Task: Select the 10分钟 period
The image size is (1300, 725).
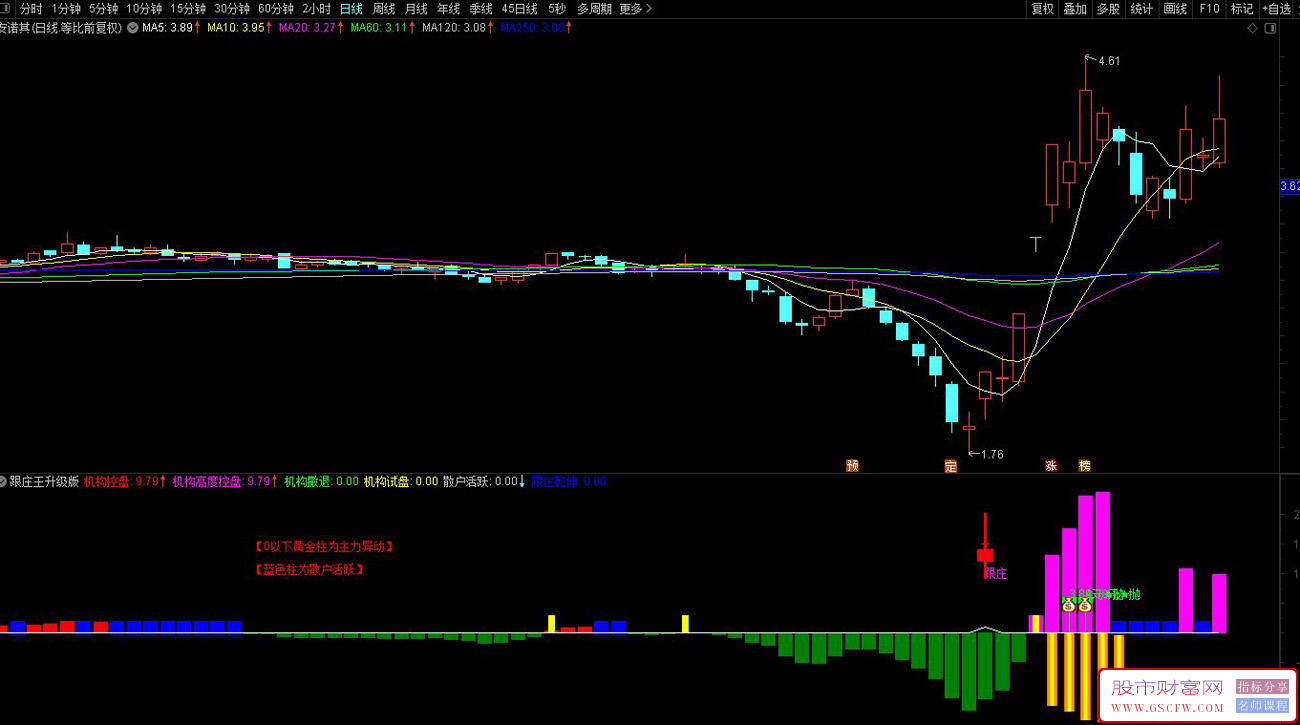Action: [144, 8]
